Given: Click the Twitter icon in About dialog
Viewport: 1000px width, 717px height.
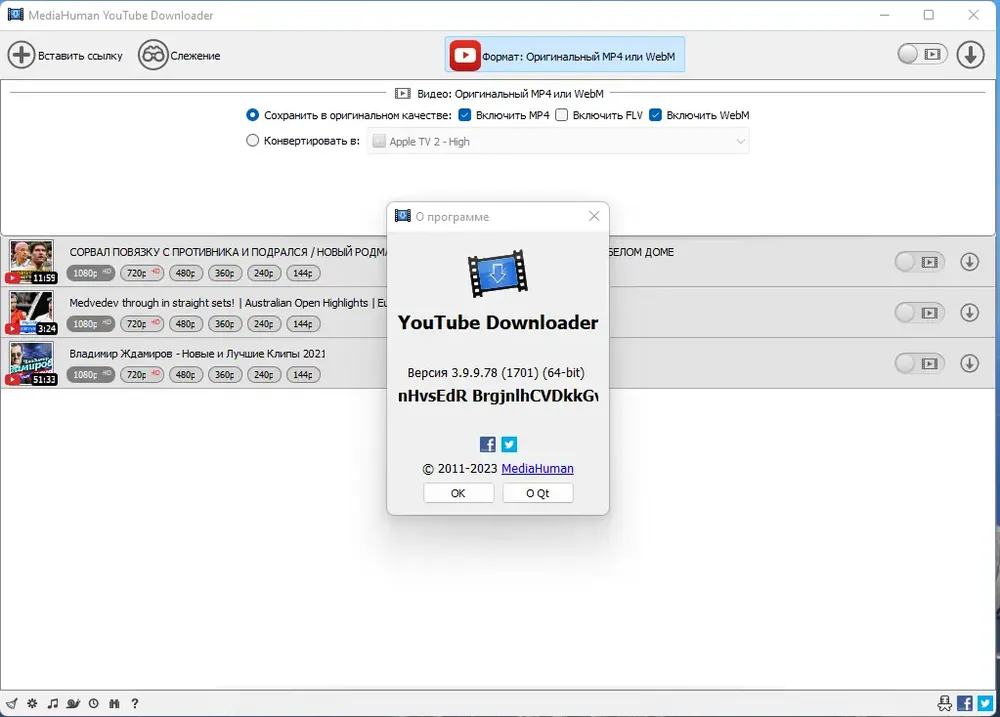Looking at the screenshot, I should click(x=509, y=444).
